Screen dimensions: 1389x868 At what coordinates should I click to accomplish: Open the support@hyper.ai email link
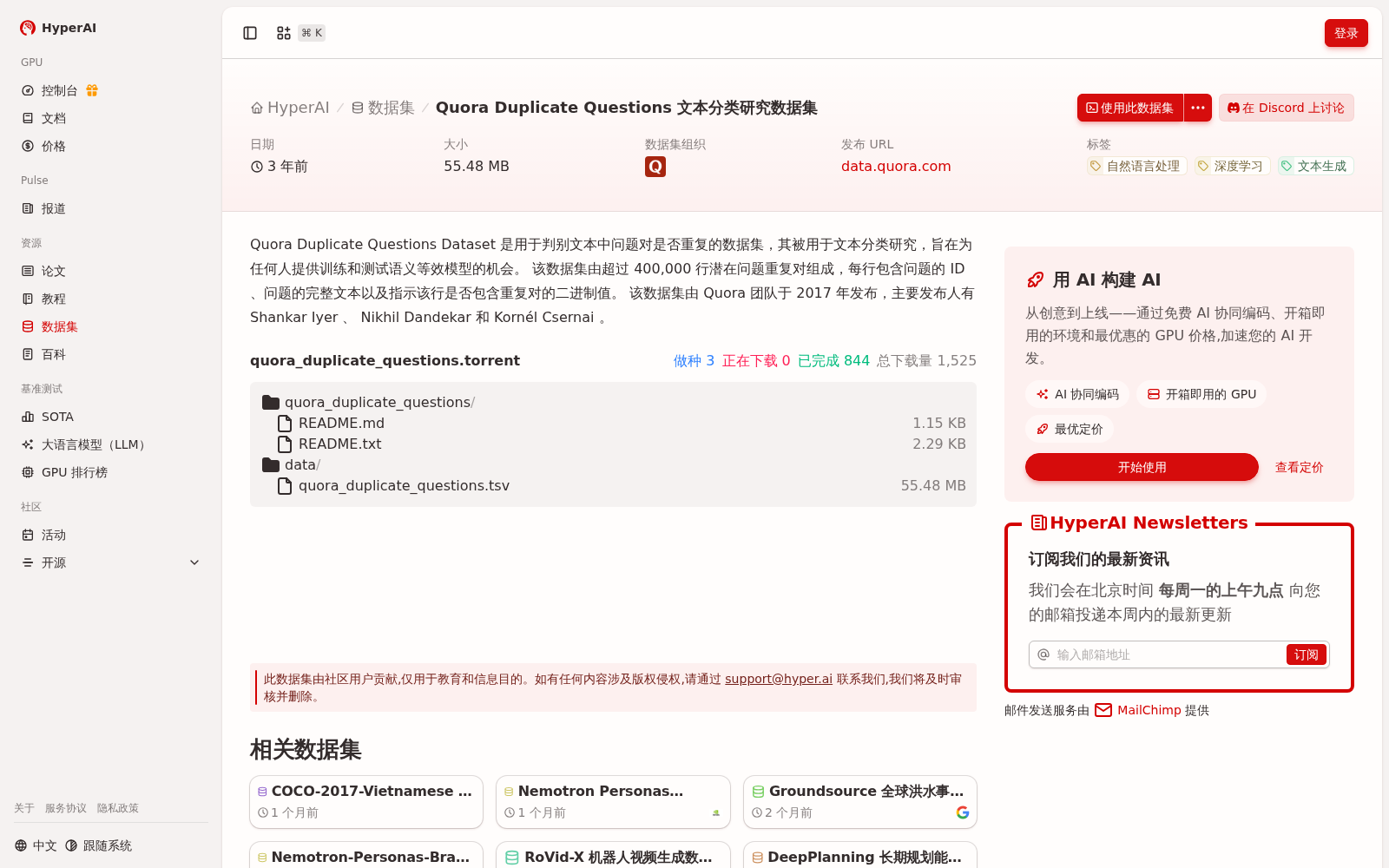(x=779, y=679)
